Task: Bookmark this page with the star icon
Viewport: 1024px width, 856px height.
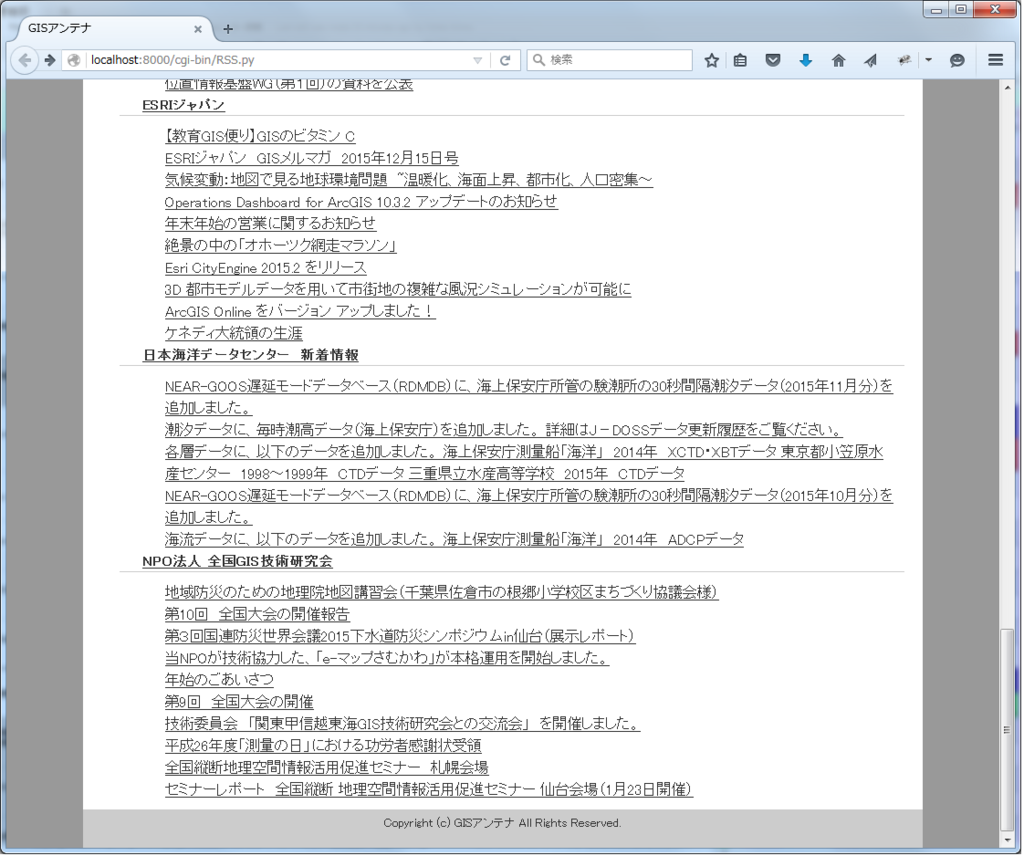Action: pyautogui.click(x=711, y=60)
